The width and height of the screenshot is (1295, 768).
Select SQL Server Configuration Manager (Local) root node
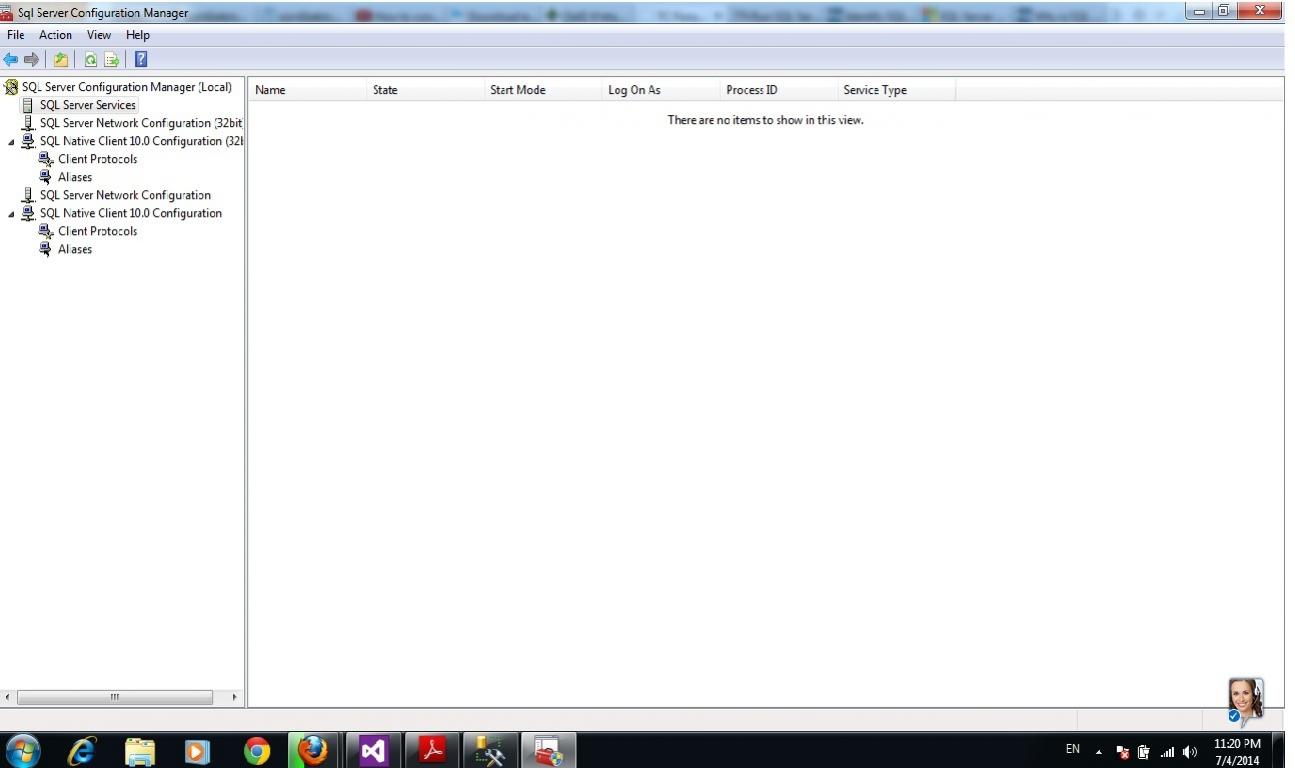[127, 87]
